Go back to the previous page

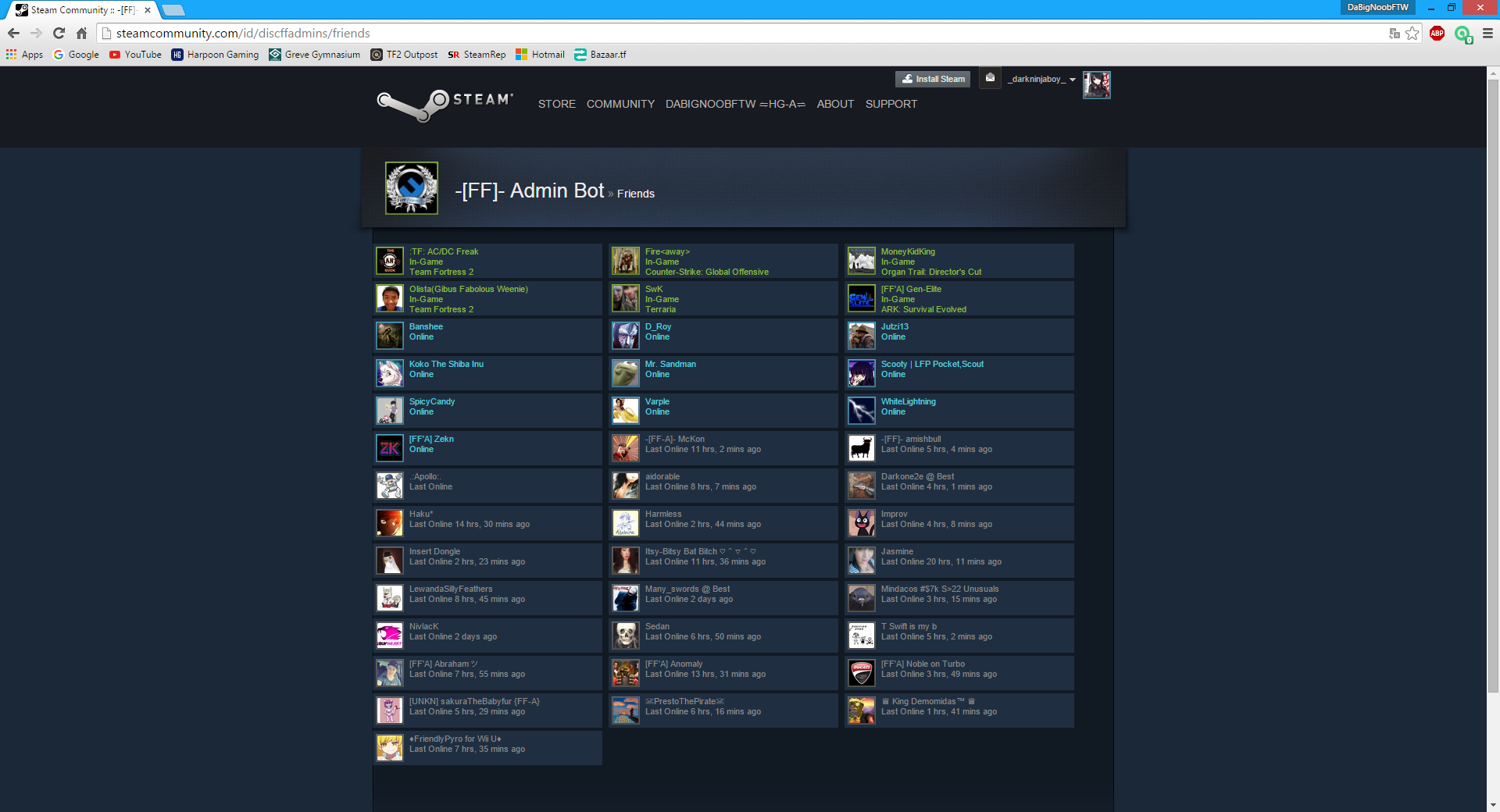coord(13,33)
